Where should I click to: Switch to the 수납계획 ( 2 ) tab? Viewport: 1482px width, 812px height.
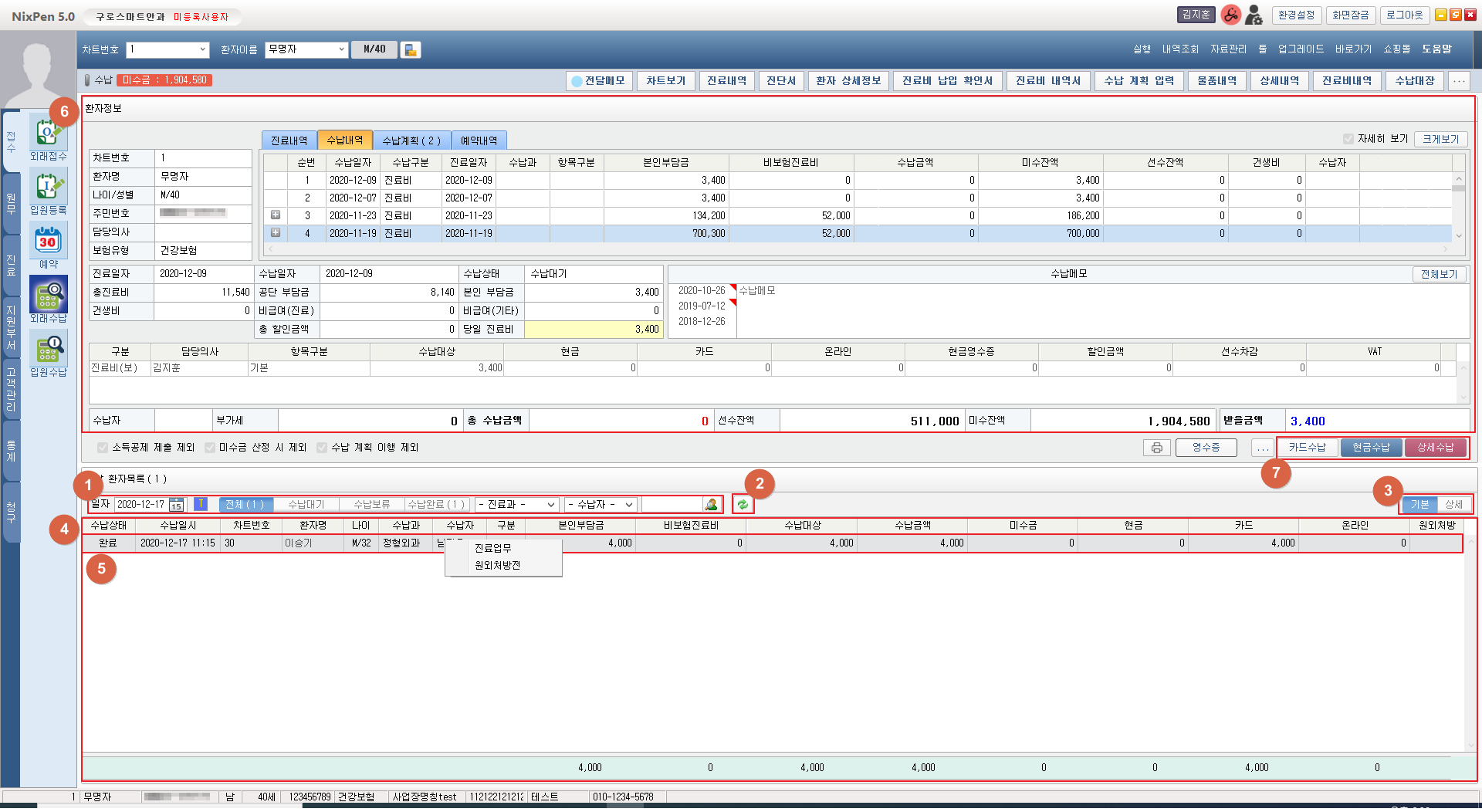(x=411, y=140)
